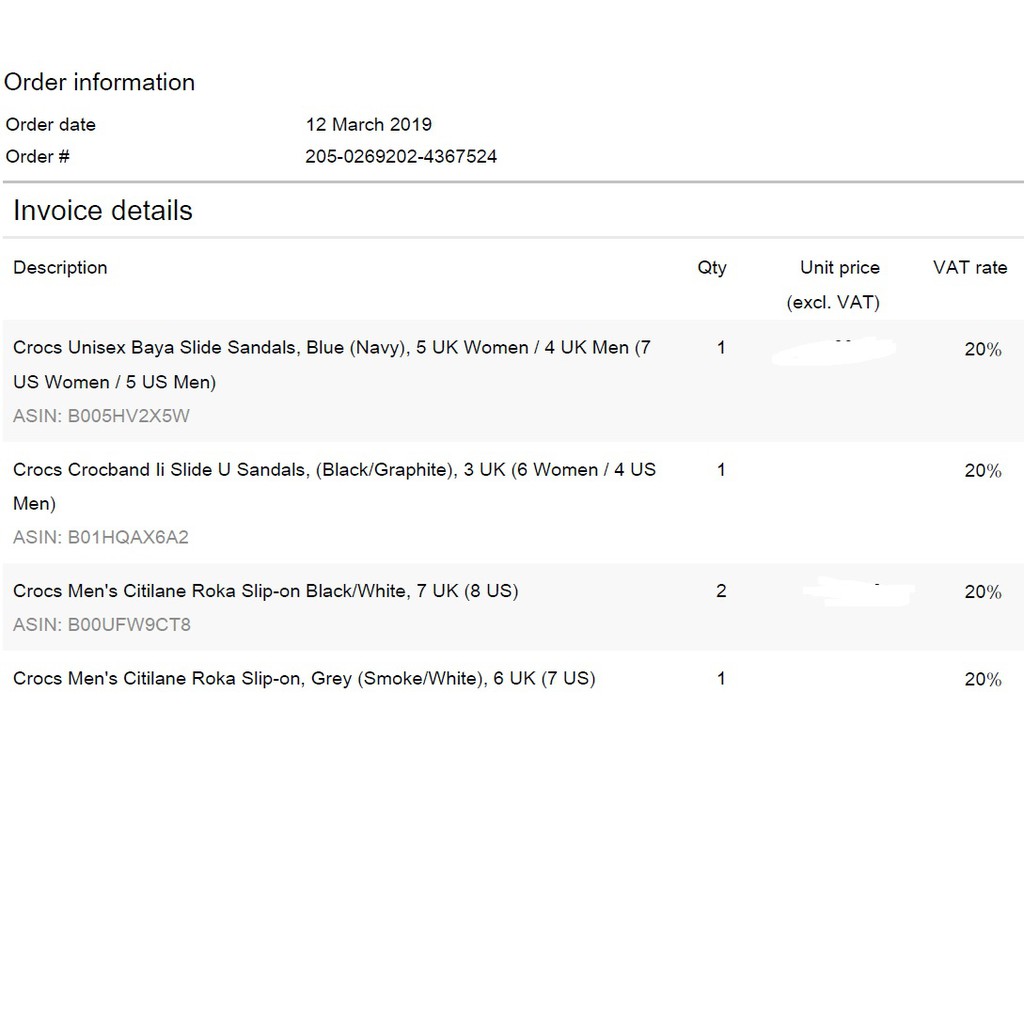
Task: Select order number 205-0269202-4367524
Action: 401,156
